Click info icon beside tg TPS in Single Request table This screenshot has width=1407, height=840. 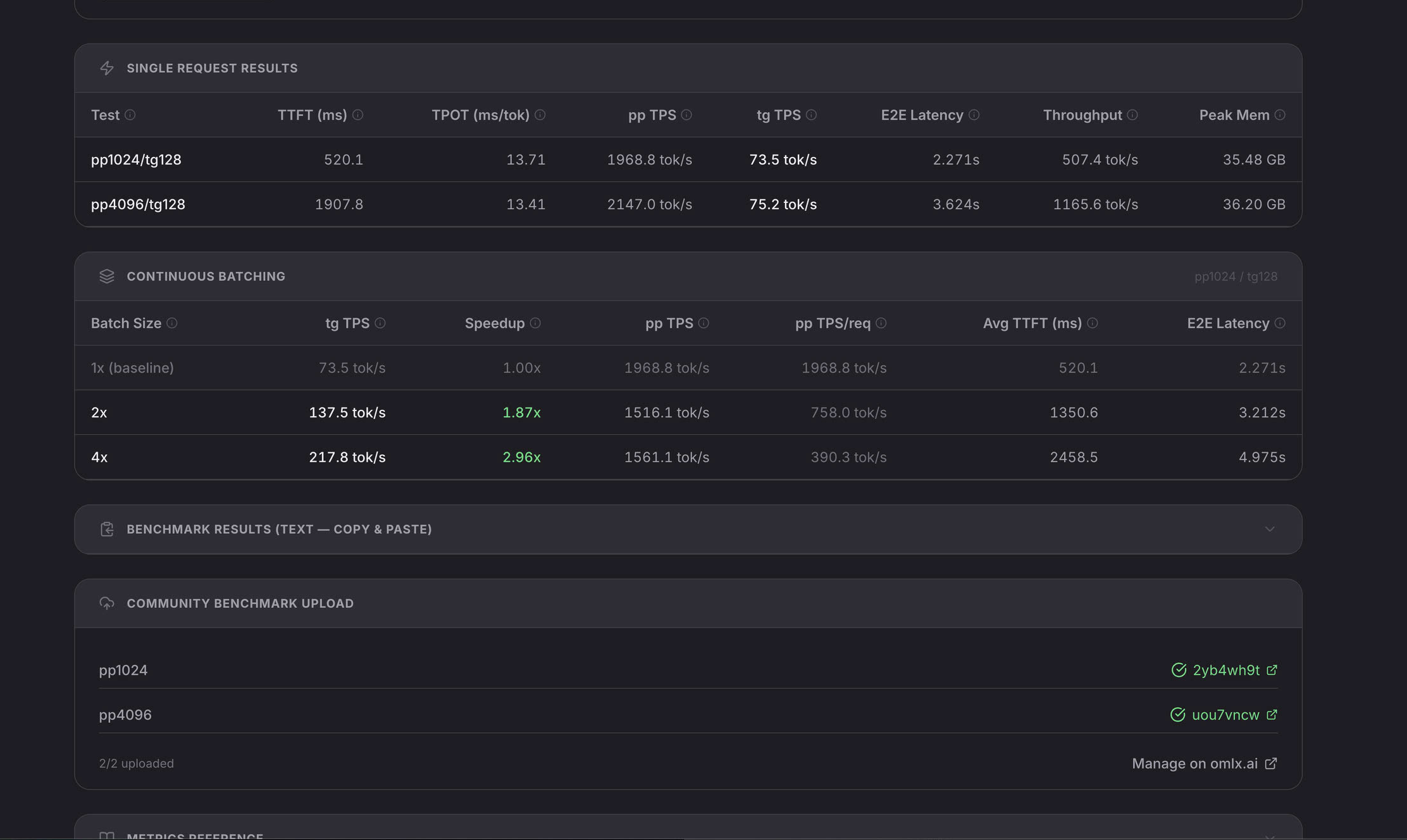(811, 115)
